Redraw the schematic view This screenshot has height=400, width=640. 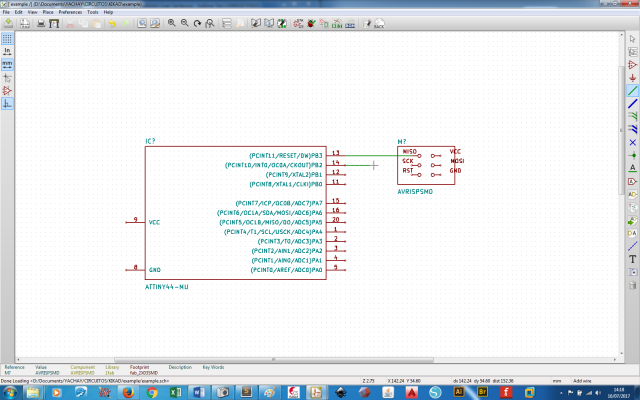click(197, 23)
